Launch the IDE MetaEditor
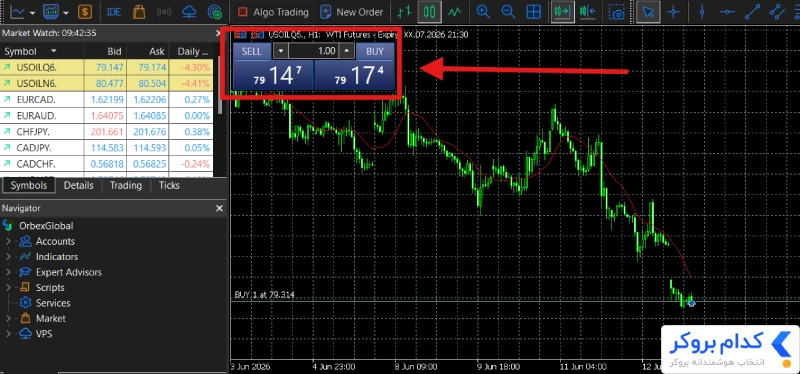The image size is (800, 374). 114,12
